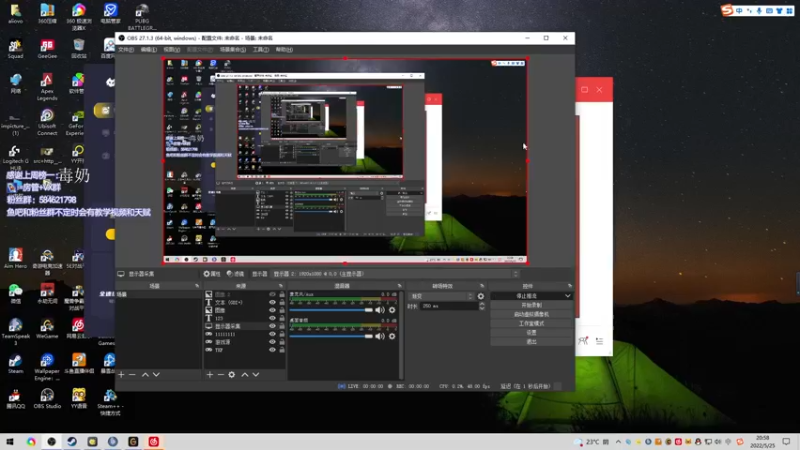Move scene down with arrow icon
This screenshot has width=800, height=450.
156,374
